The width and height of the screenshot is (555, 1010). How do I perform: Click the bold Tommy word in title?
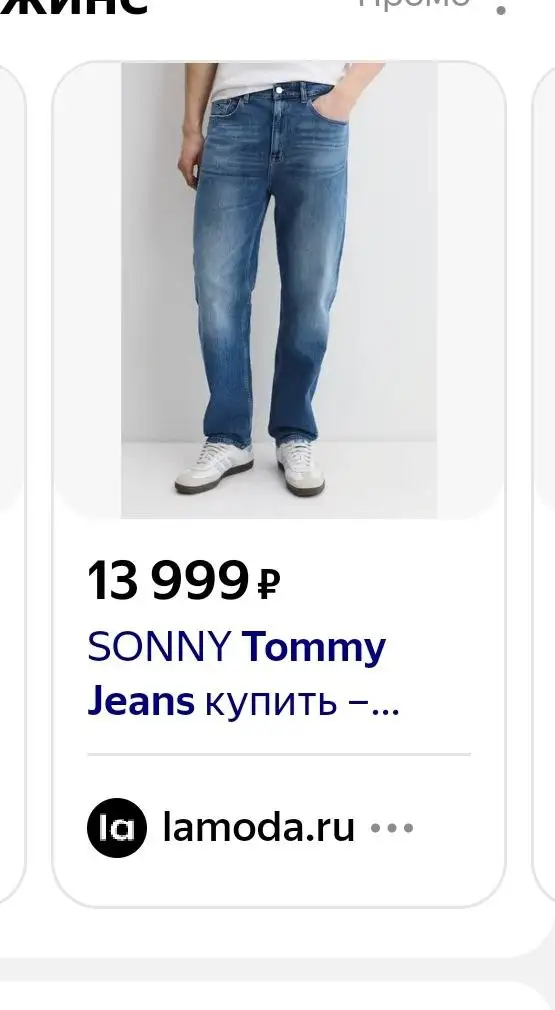314,647
